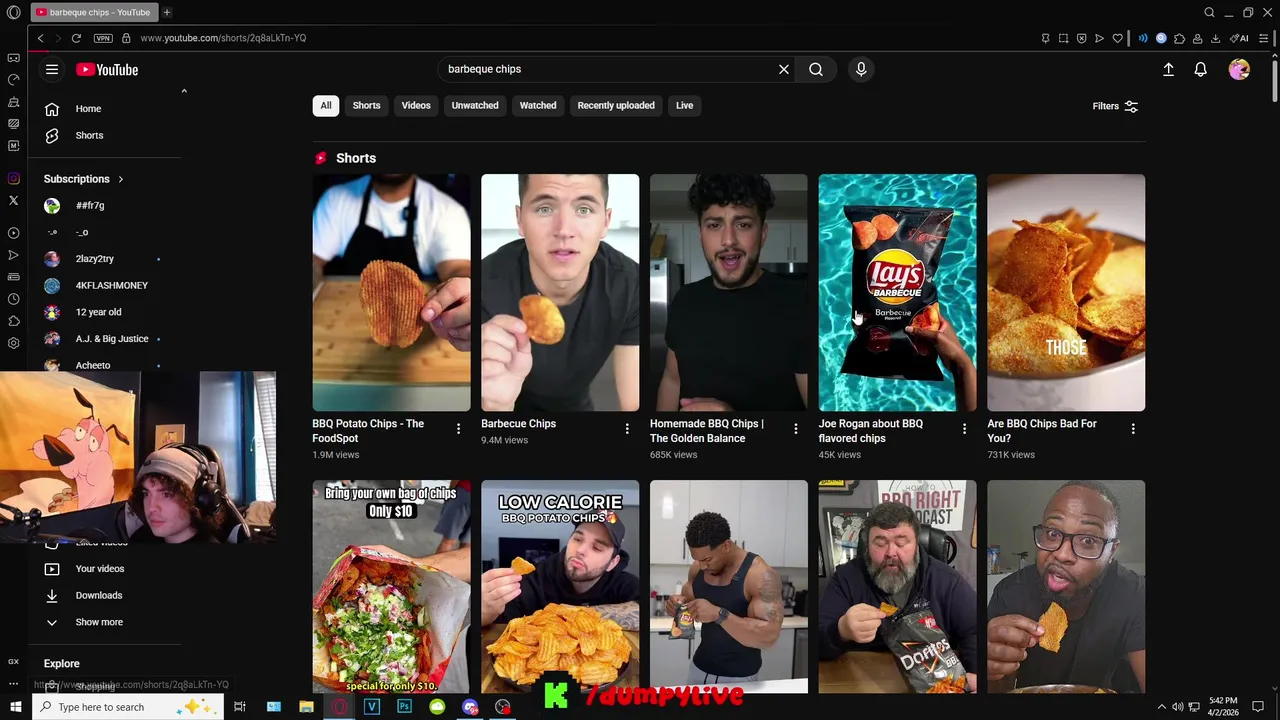Open the YouTube account avatar menu
Image resolution: width=1280 pixels, height=720 pixels.
click(x=1239, y=69)
